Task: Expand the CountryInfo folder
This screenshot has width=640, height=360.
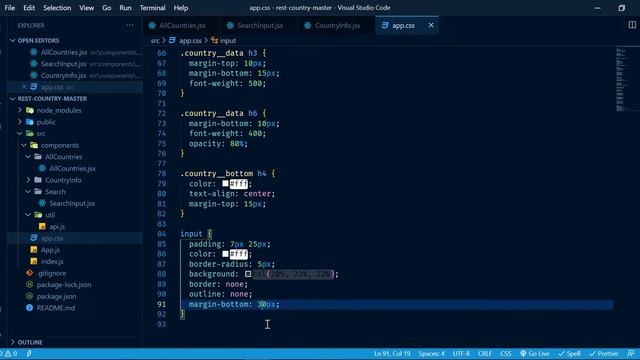Action: (x=28, y=180)
